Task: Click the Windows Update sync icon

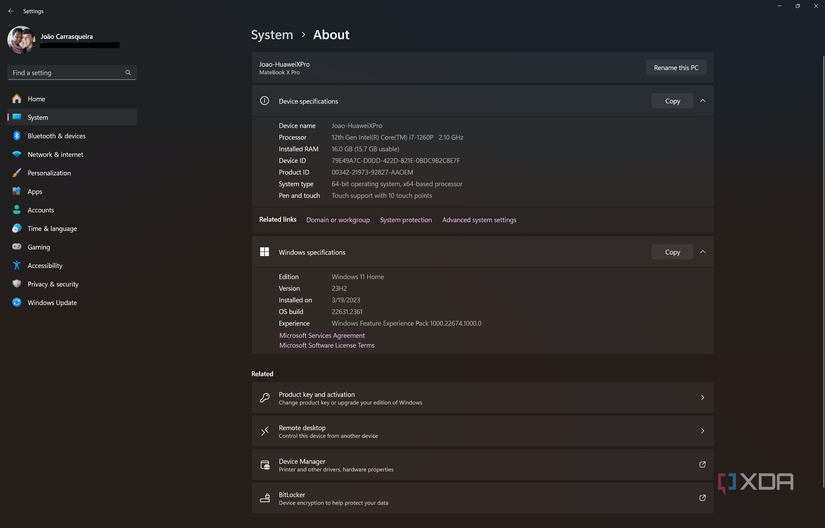Action: [x=17, y=302]
